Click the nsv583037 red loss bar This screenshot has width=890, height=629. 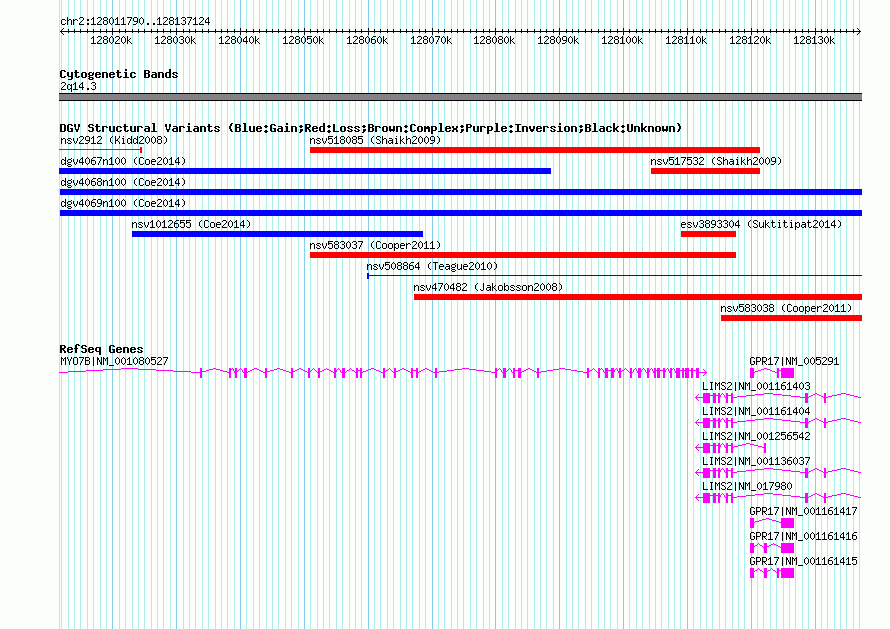click(523, 255)
